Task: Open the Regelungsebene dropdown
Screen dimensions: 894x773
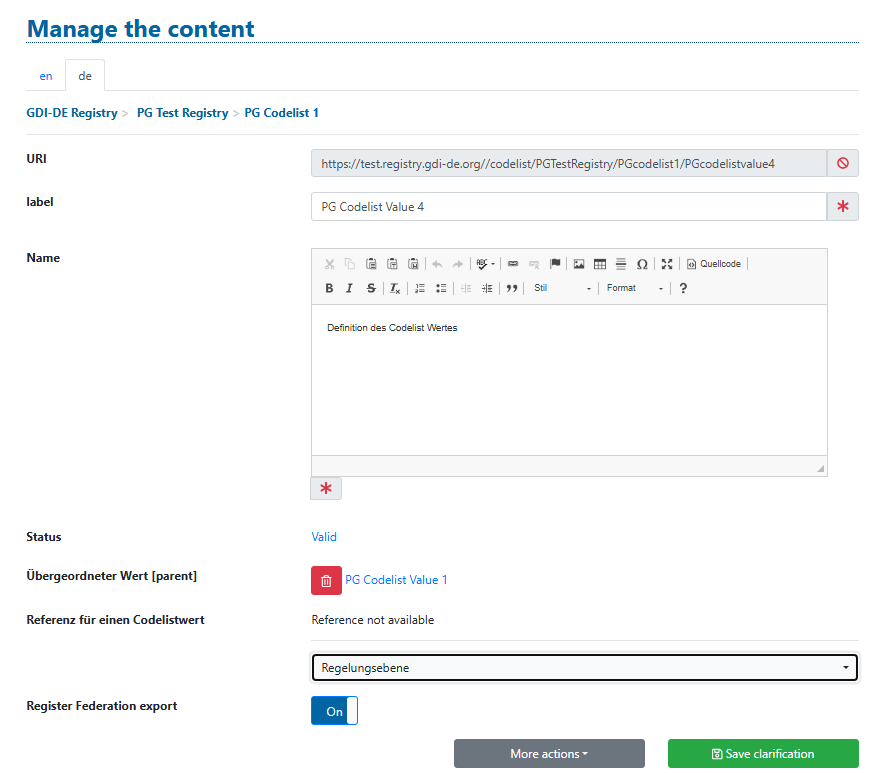Action: coord(584,667)
